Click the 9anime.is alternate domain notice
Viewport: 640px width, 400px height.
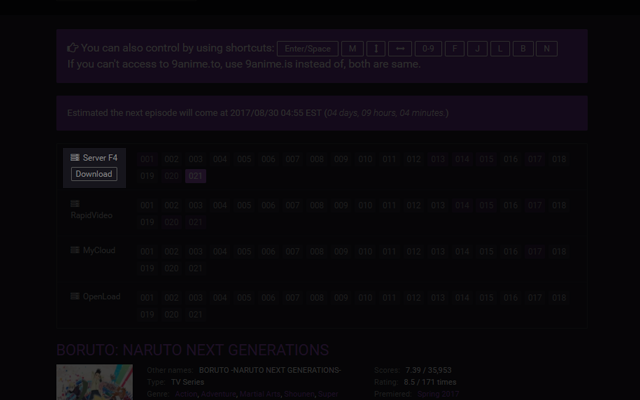pyautogui.click(x=244, y=64)
